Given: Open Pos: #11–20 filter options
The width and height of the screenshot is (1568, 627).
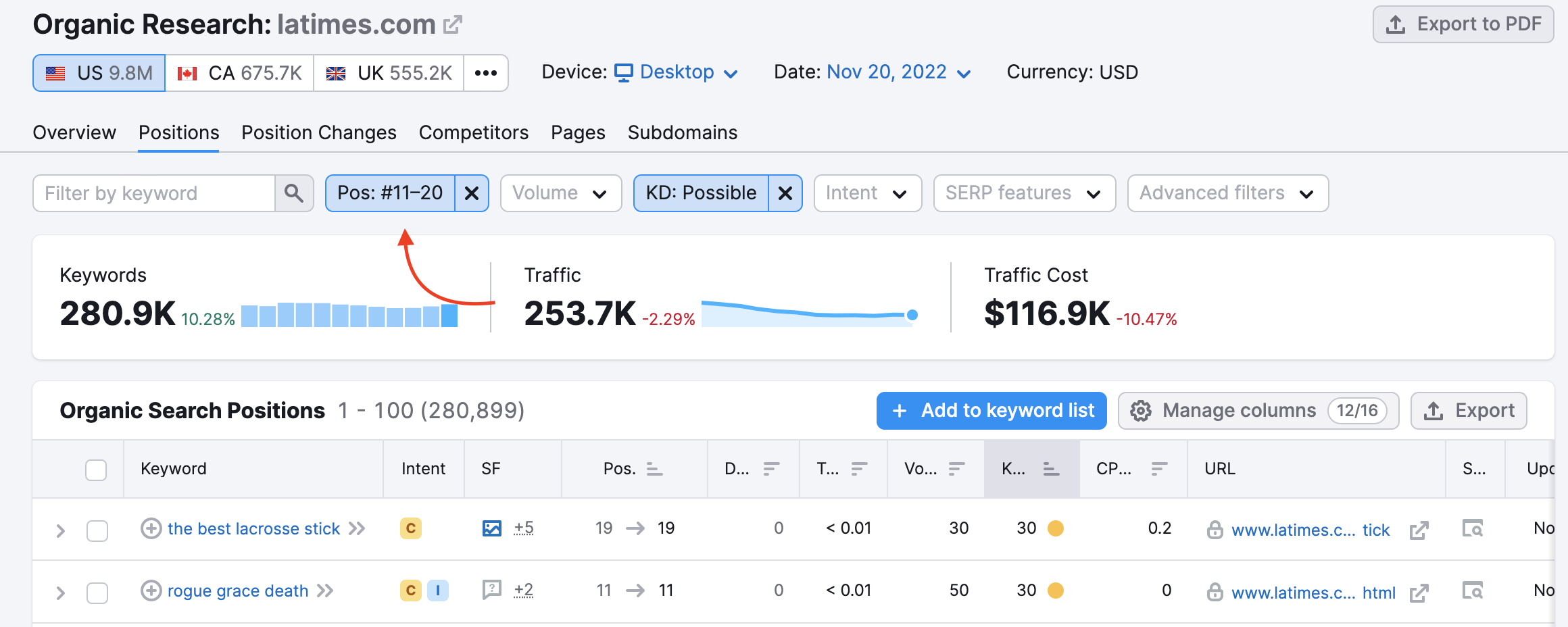Looking at the screenshot, I should coord(390,193).
